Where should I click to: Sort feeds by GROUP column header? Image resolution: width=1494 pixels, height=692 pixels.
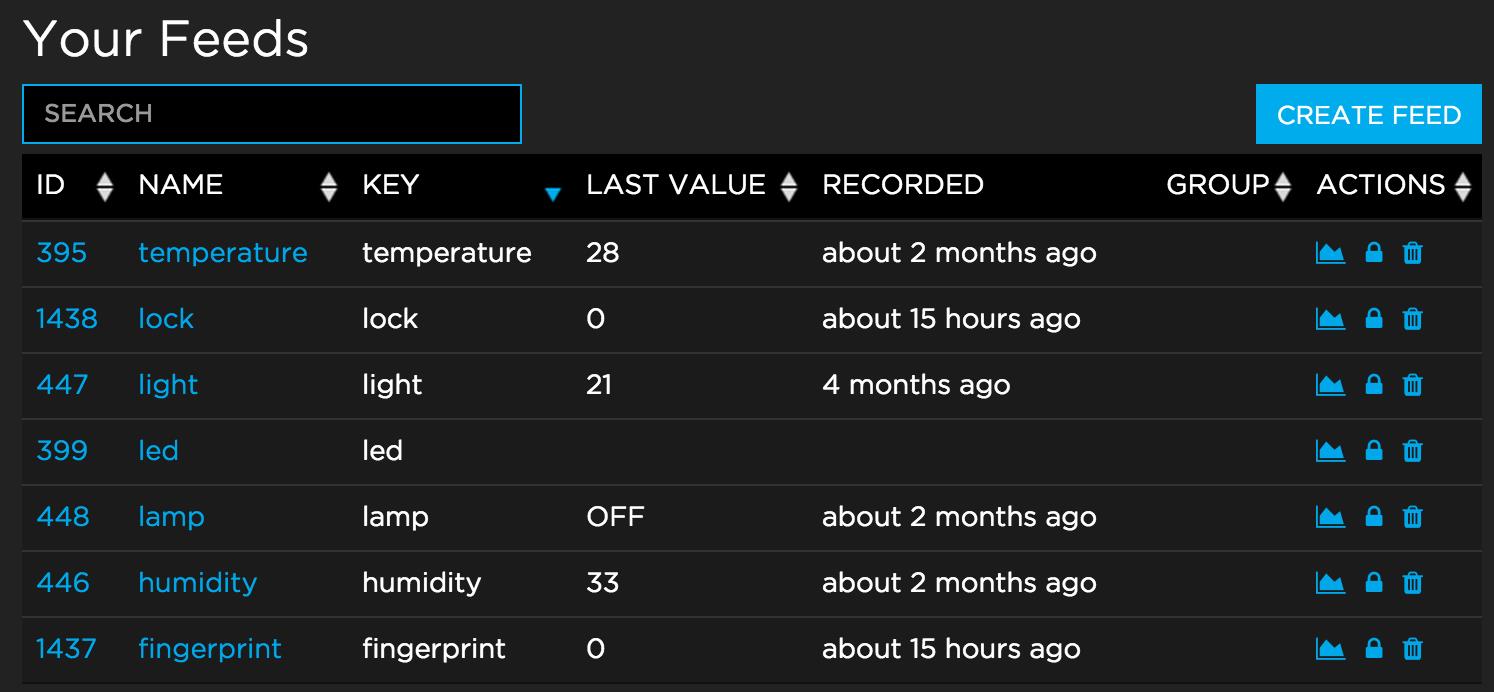[x=1282, y=187]
